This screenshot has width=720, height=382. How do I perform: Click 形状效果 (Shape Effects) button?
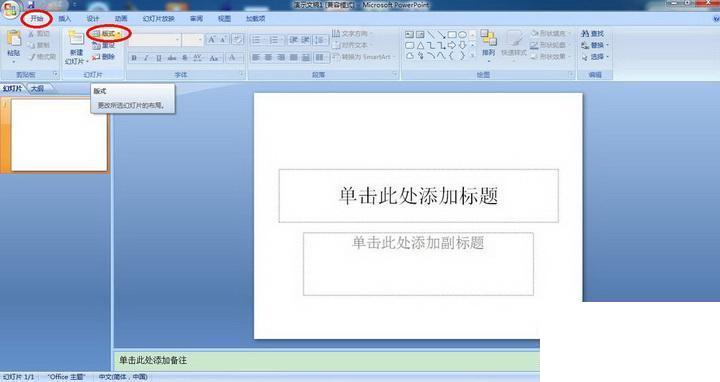click(550, 56)
